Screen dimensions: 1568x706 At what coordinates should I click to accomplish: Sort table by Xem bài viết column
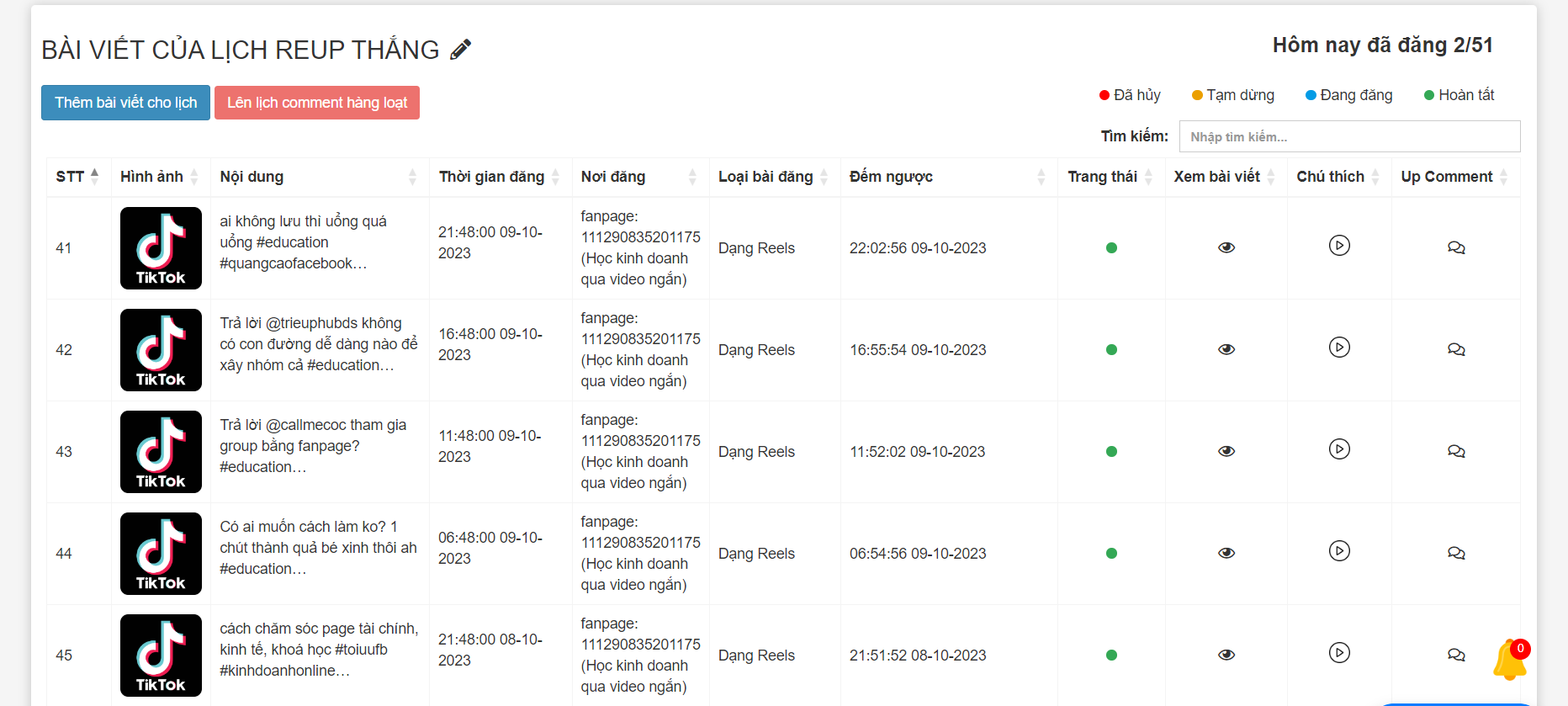1226,177
